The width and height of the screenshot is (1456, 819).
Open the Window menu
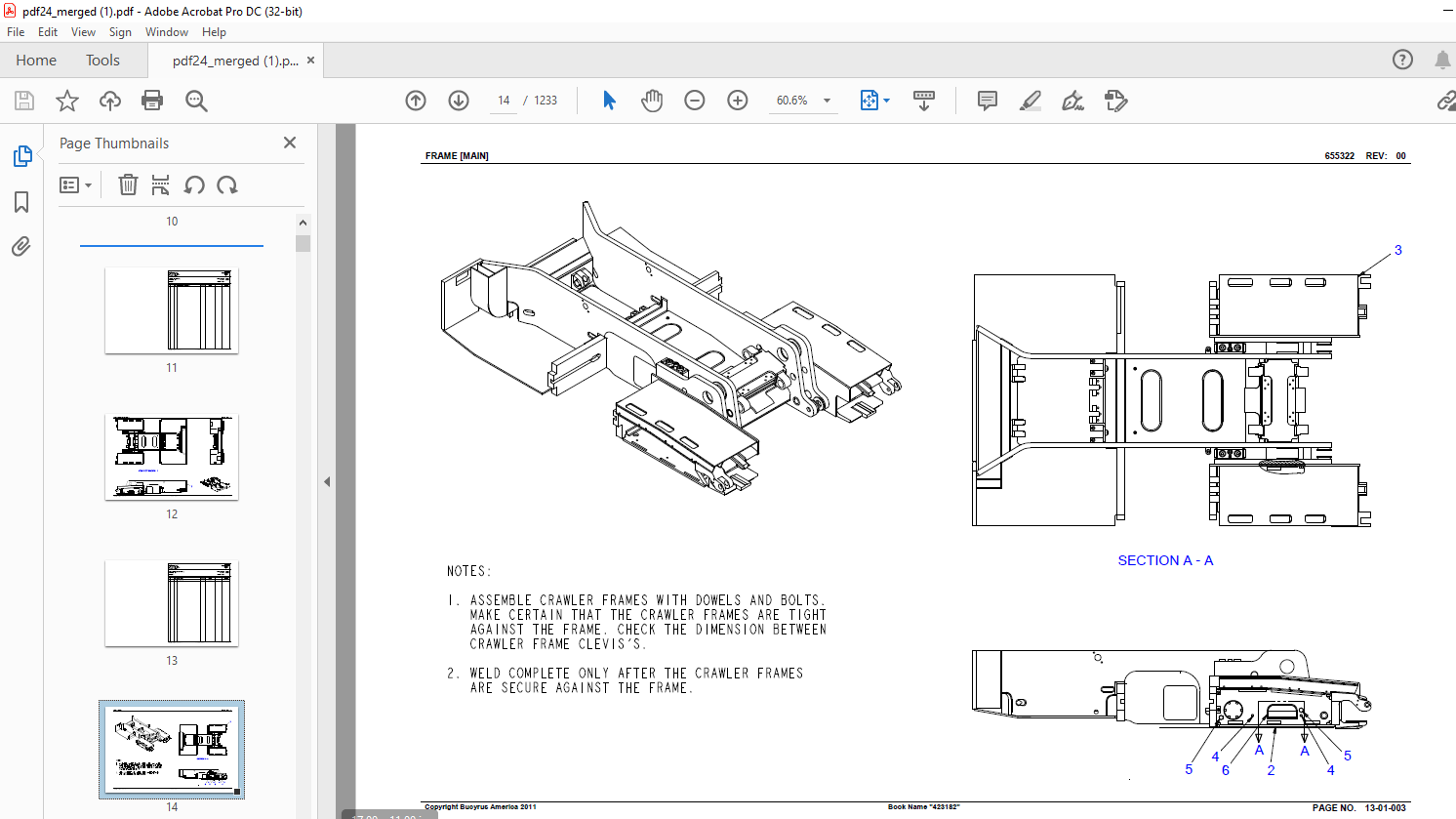(x=167, y=32)
